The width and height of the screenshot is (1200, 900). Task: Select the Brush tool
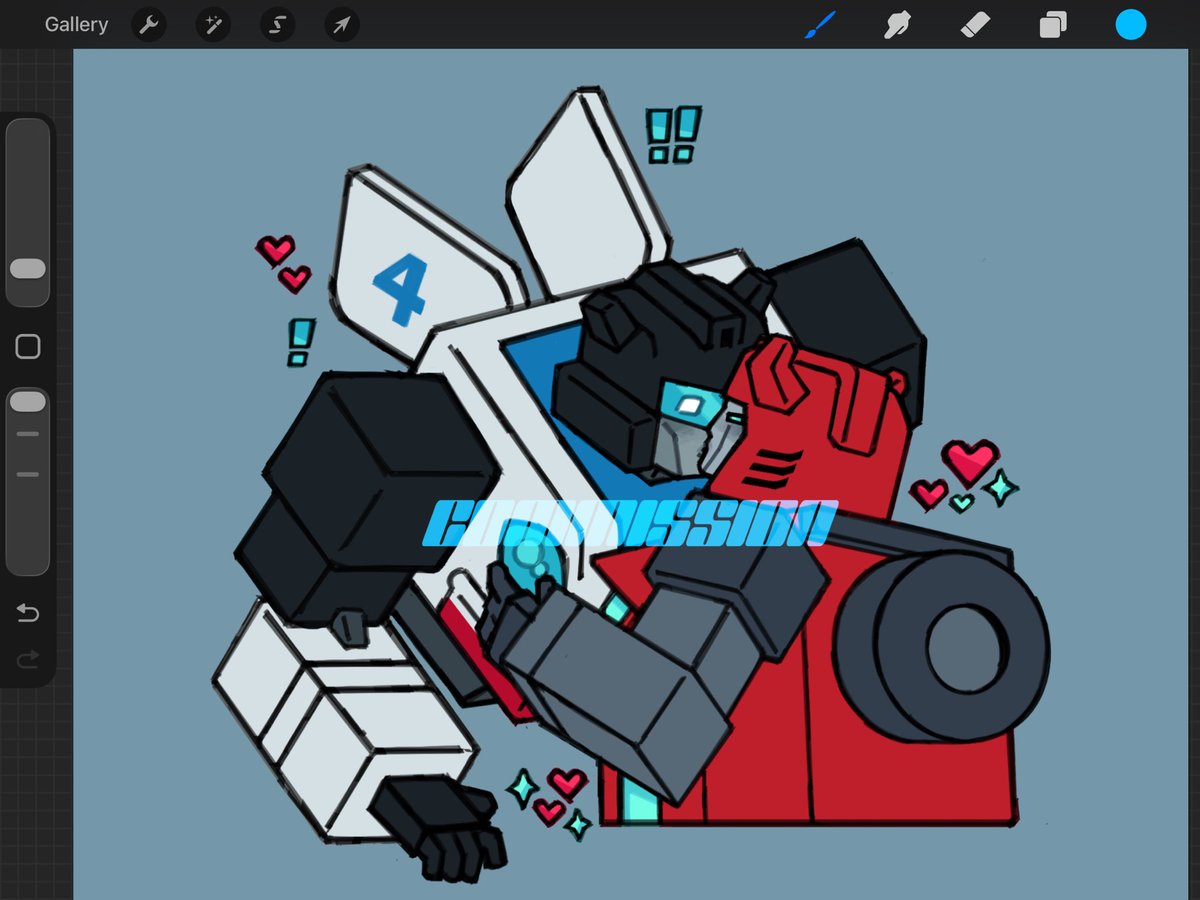[x=820, y=25]
